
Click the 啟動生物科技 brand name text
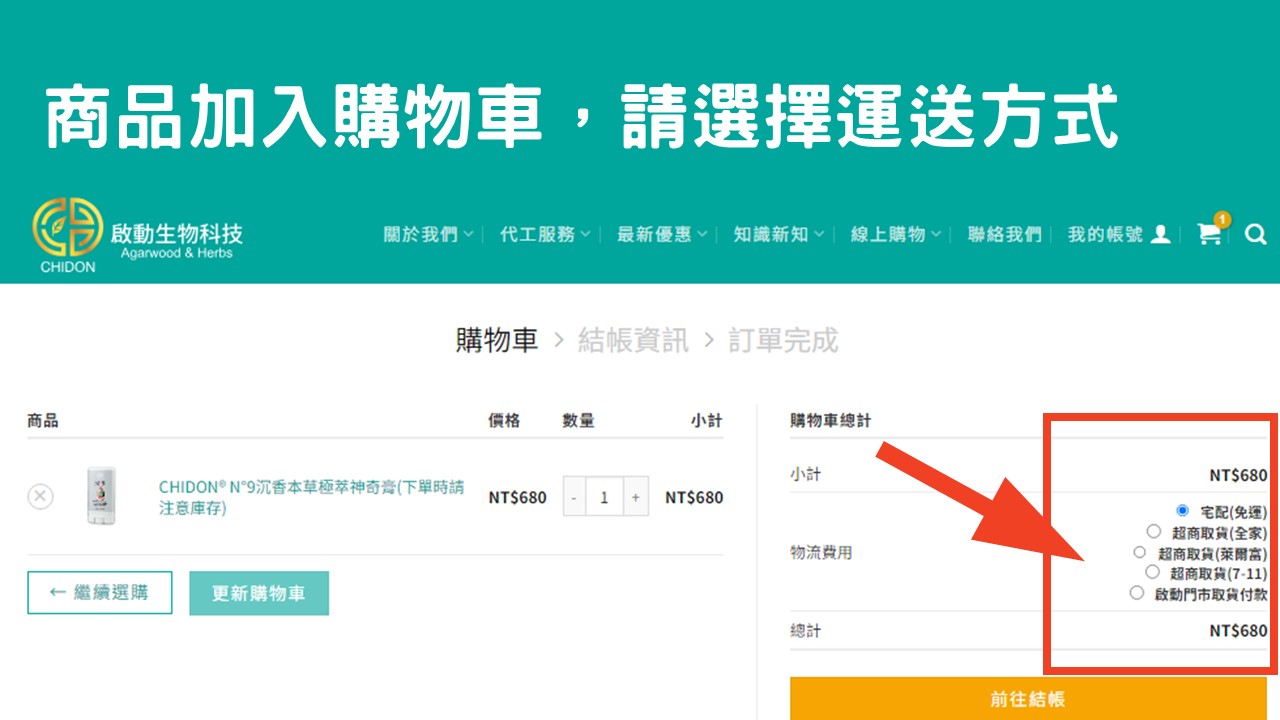point(176,233)
